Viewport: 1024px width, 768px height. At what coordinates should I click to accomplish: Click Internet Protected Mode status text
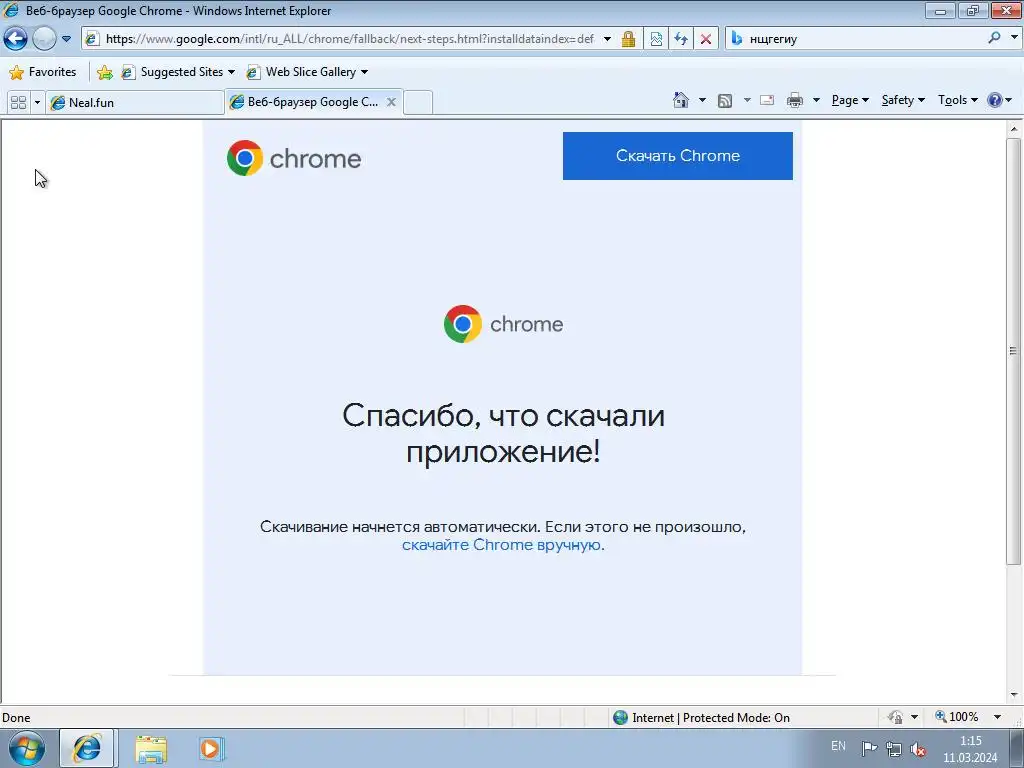[711, 718]
